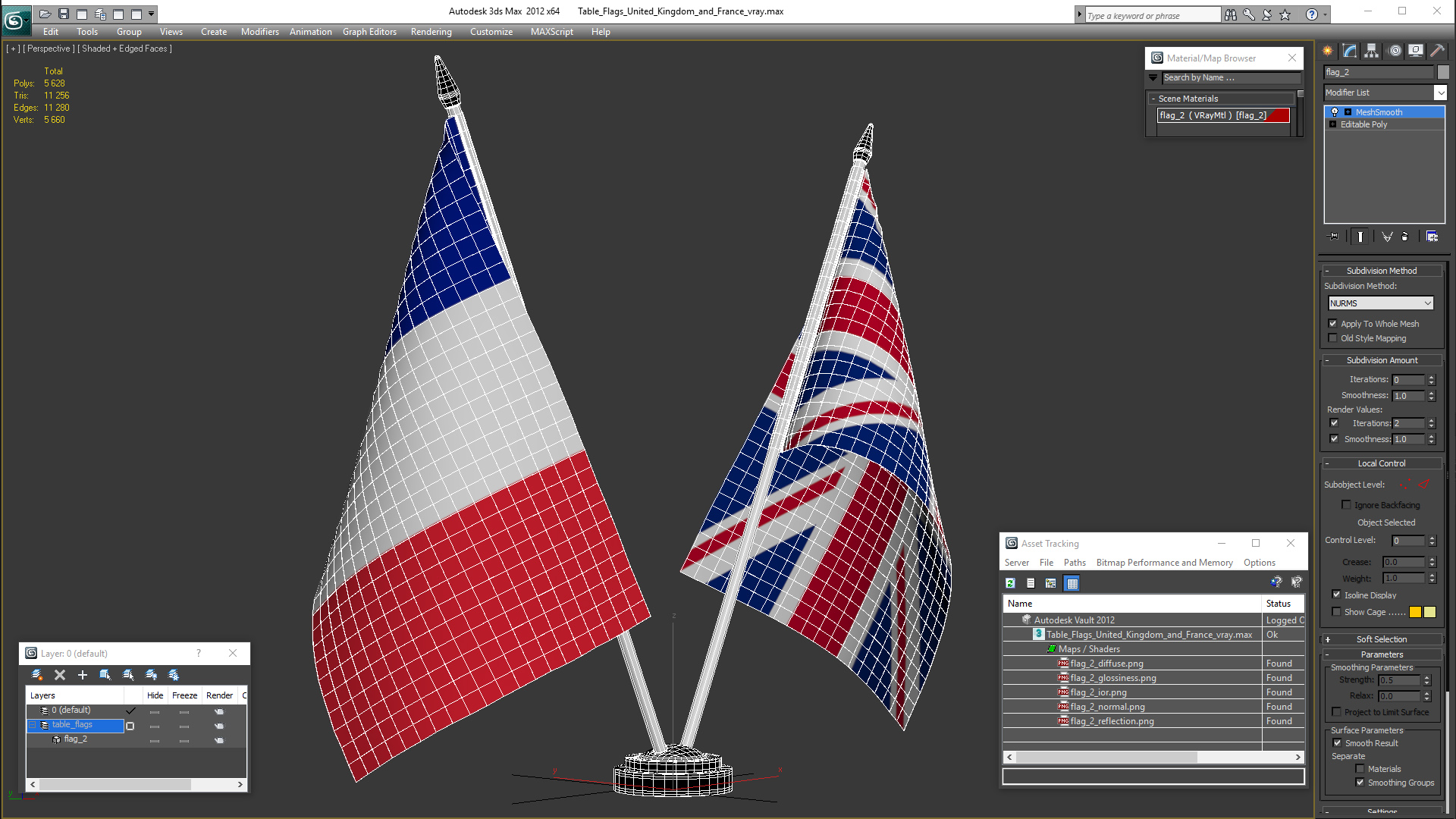Add selected objects to layer
Screen dimensions: 1456x819
coord(83,675)
